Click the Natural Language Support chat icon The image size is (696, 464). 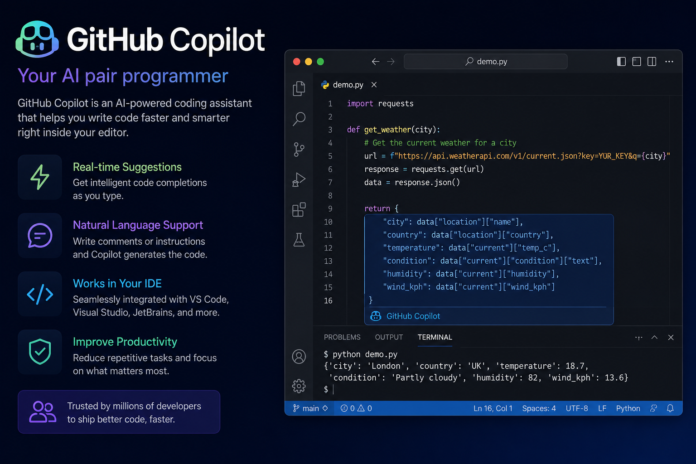pyautogui.click(x=40, y=235)
